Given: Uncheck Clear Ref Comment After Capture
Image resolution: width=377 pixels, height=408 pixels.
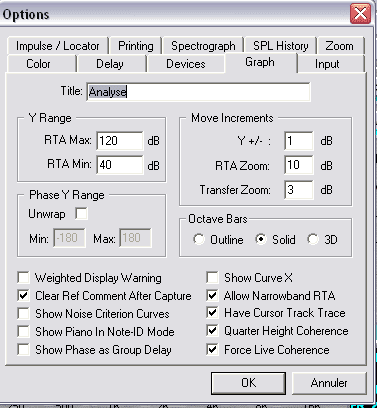Looking at the screenshot, I should point(23,295).
